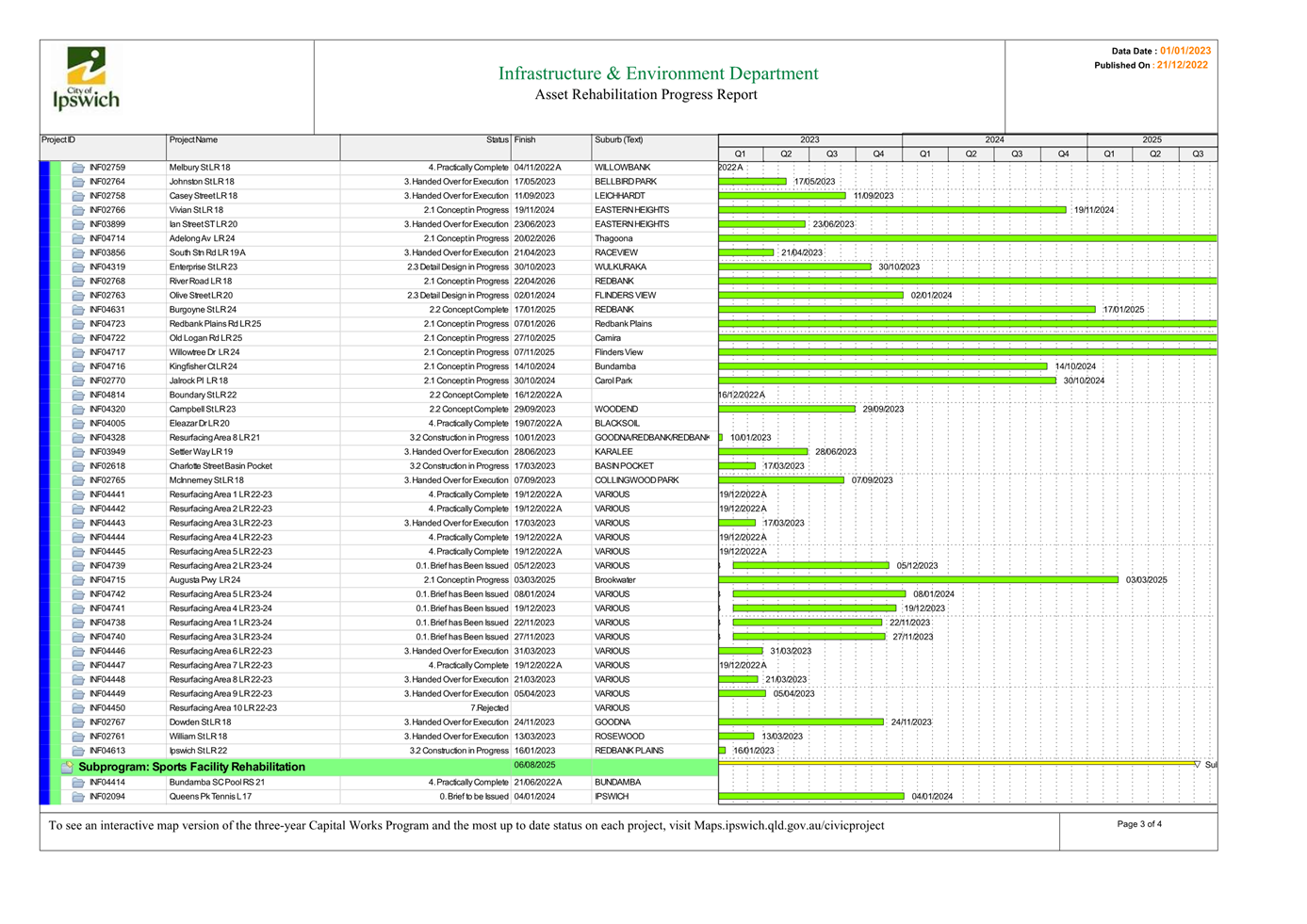This screenshot has width=1307, height=924.
Task: Click the folder icon beside INF02770
Action: (x=78, y=381)
